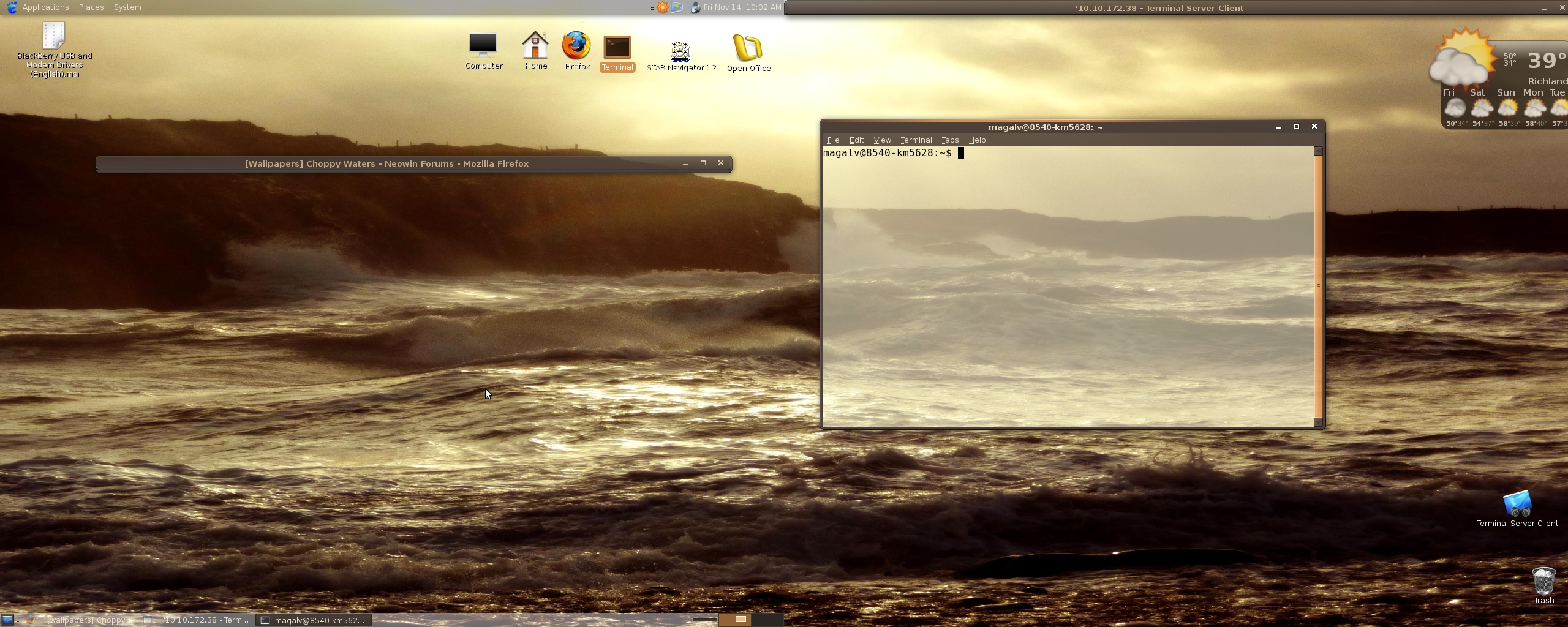Open the Open Office launcher
Image resolution: width=1568 pixels, height=627 pixels.
pos(748,49)
